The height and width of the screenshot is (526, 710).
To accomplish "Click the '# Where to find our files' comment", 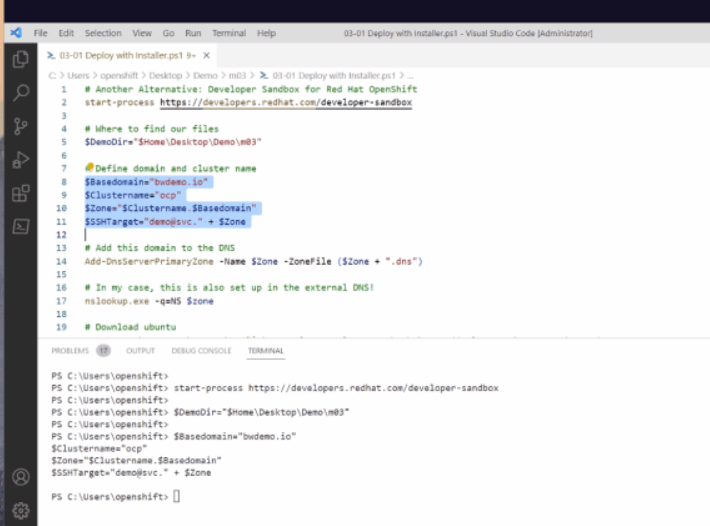I will tap(152, 129).
